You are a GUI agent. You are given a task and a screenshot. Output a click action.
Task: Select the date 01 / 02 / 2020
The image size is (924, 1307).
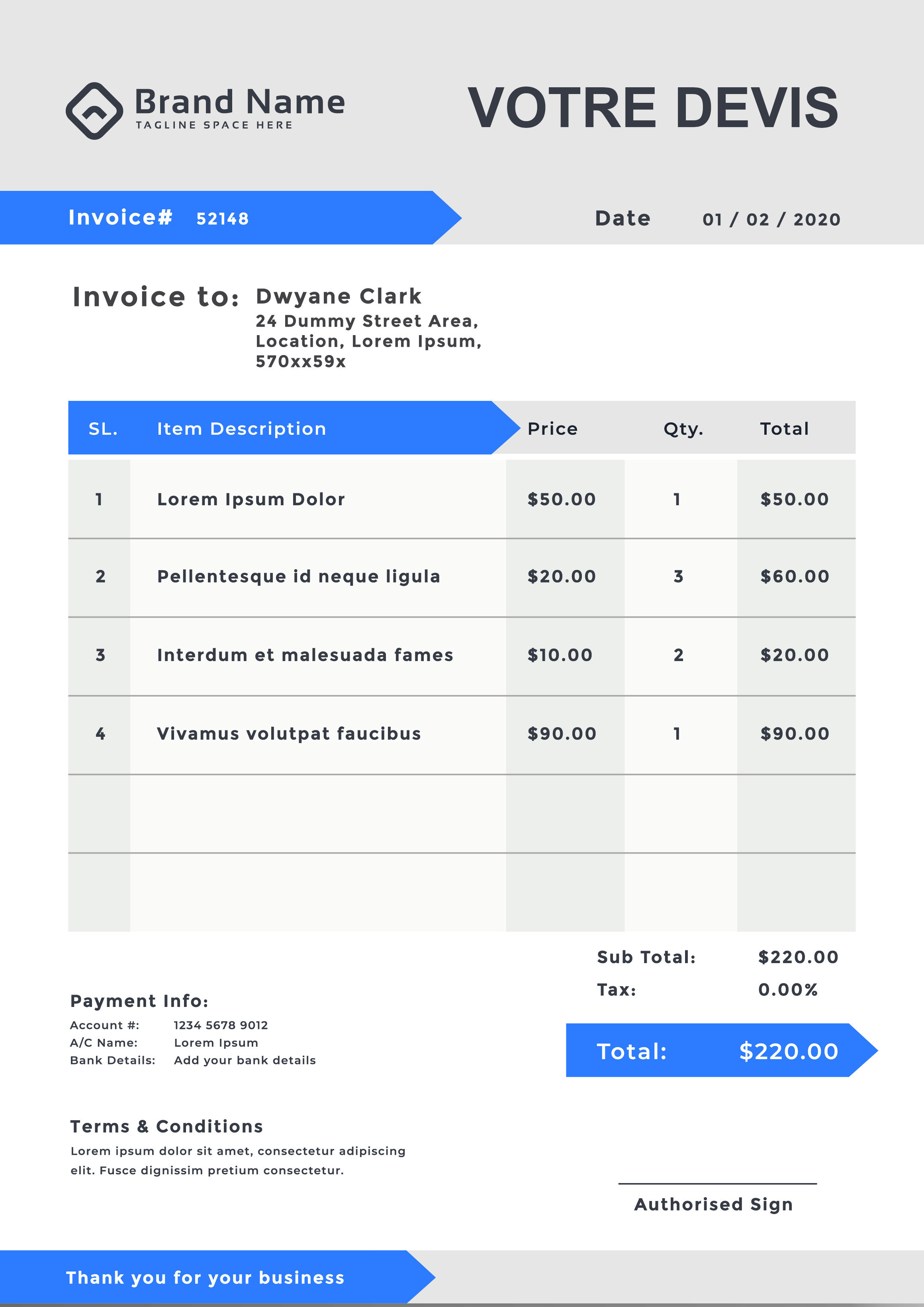(771, 219)
